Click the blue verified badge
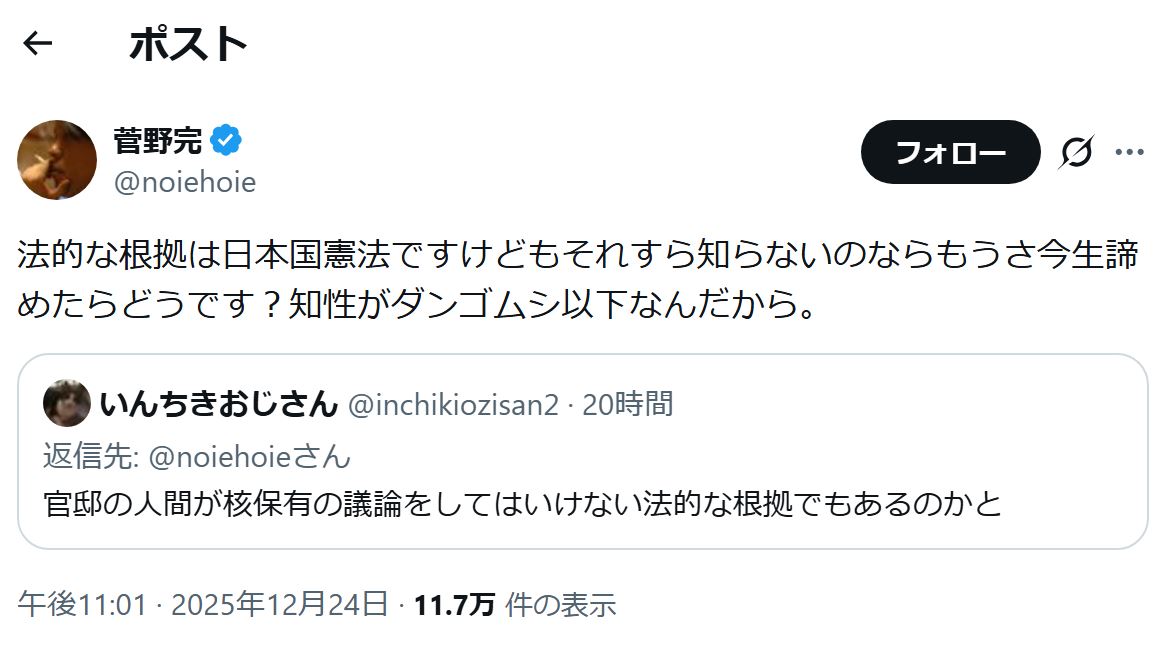The width and height of the screenshot is (1165, 649). click(226, 140)
